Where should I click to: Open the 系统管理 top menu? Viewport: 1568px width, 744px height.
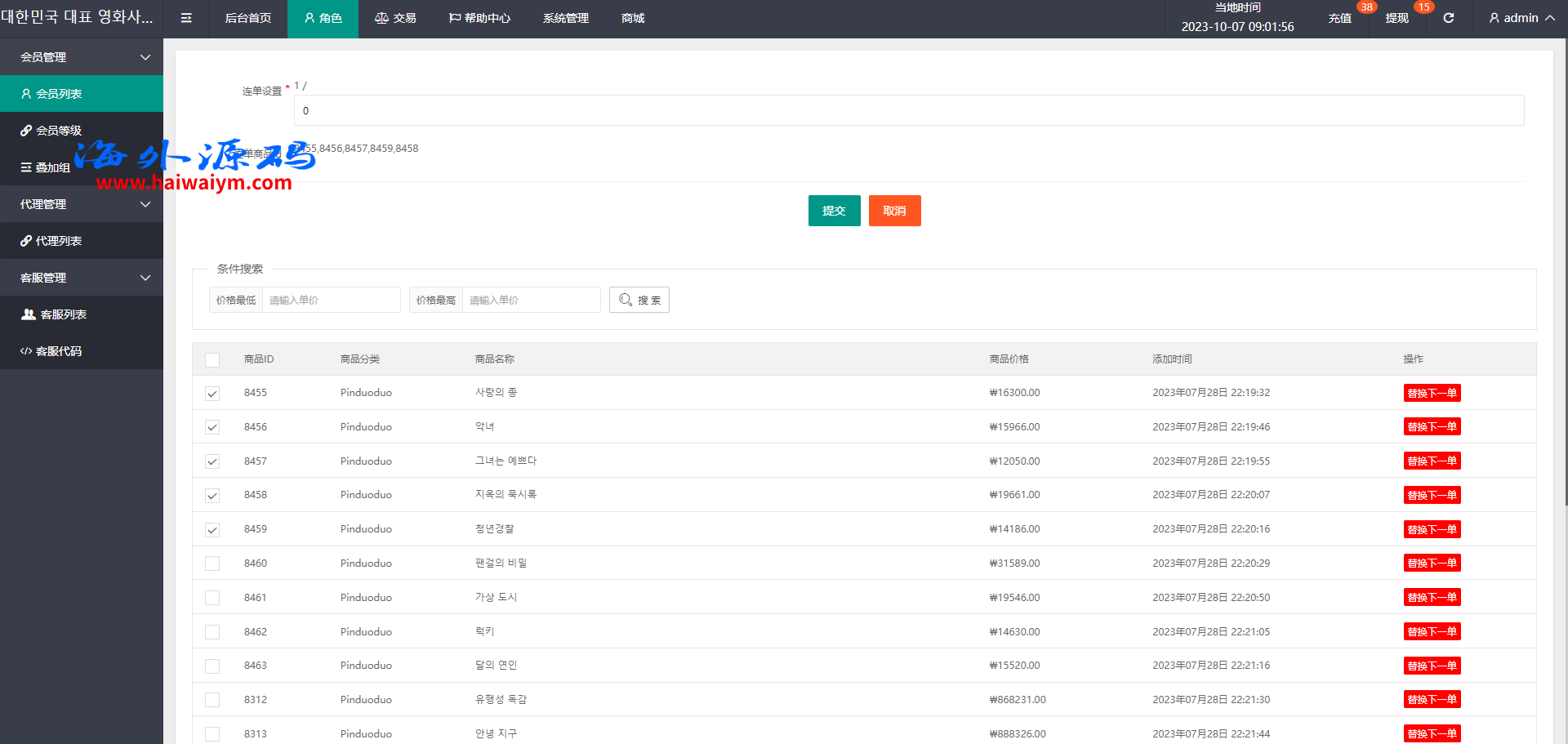click(565, 18)
